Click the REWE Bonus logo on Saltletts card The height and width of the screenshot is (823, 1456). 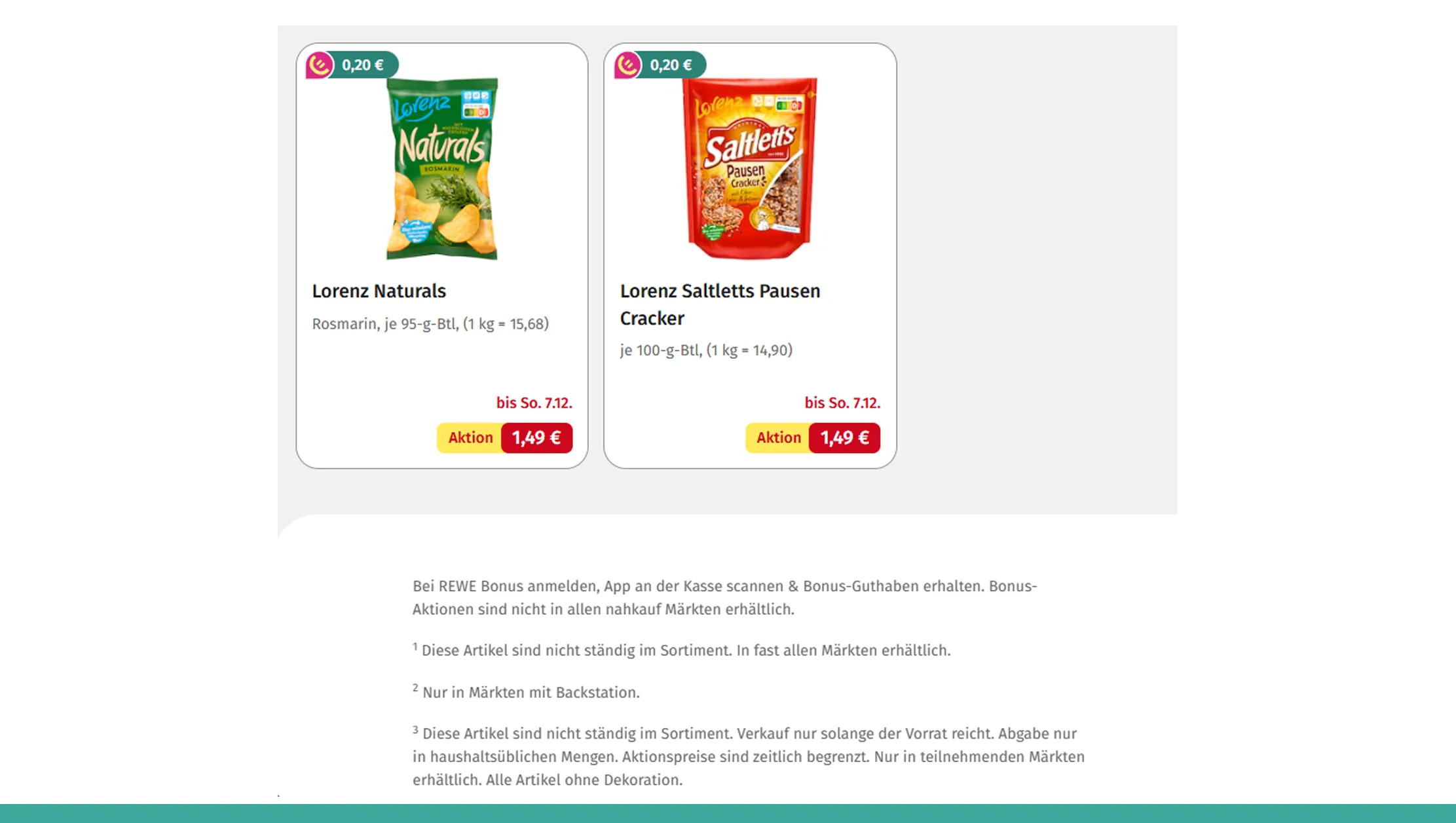click(627, 64)
